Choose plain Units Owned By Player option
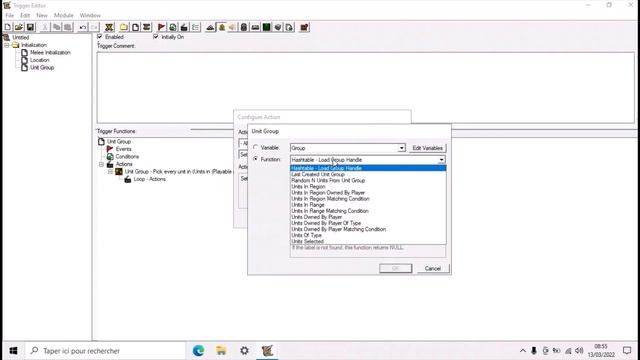The width and height of the screenshot is (640, 360). click(x=368, y=217)
